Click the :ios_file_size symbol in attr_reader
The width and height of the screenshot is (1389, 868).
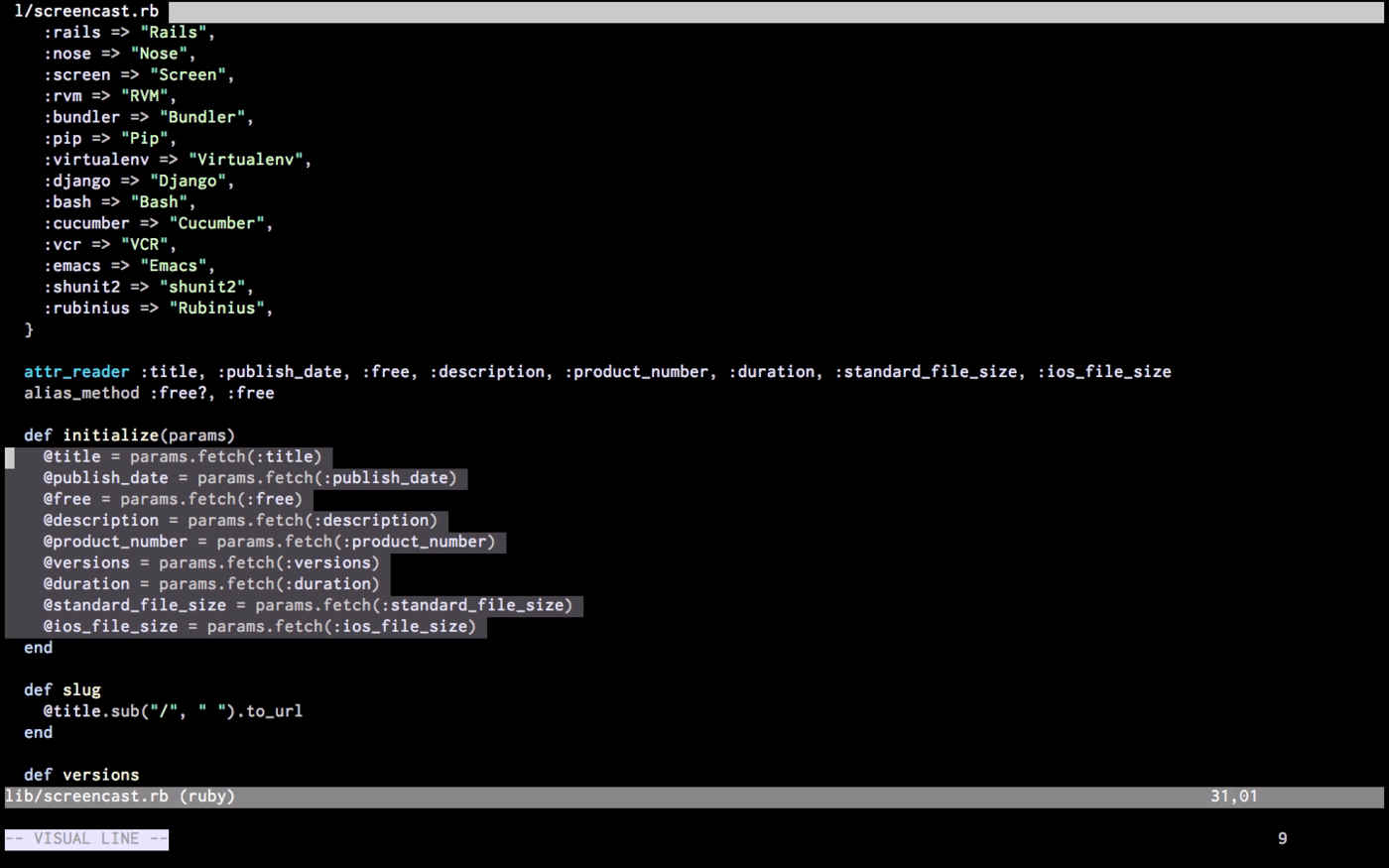tap(1104, 372)
